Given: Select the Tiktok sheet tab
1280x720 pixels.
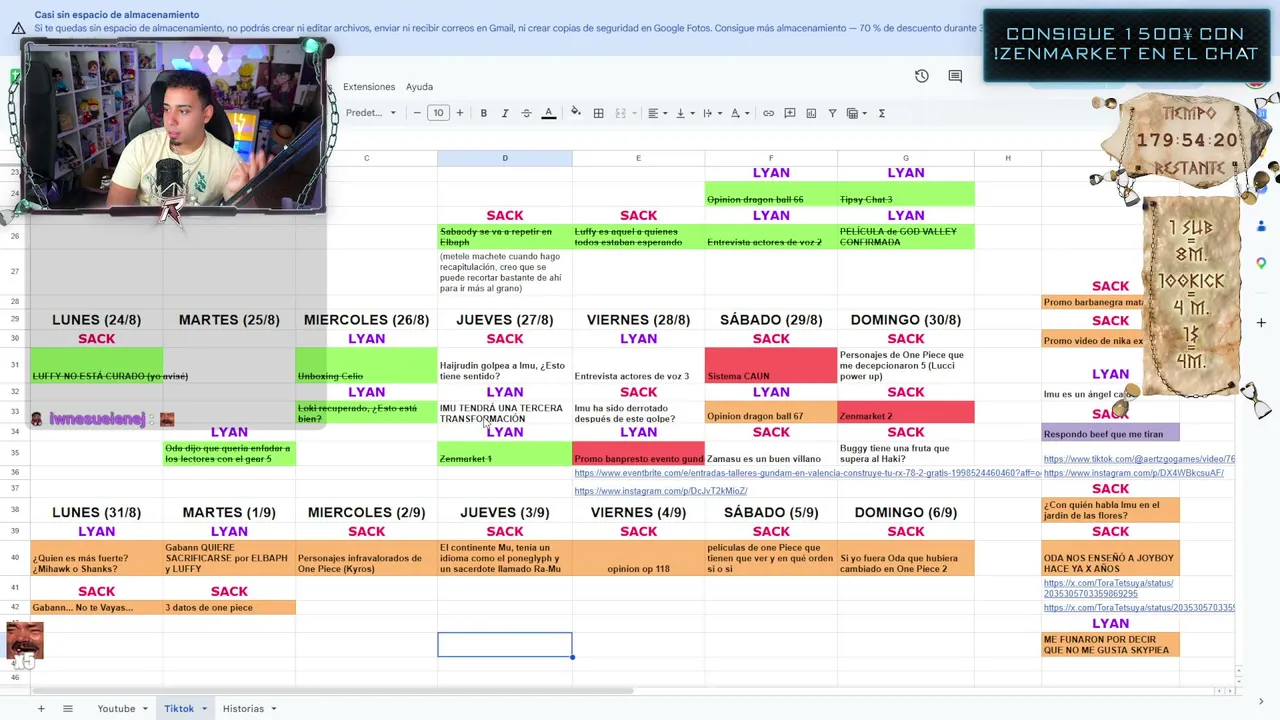Looking at the screenshot, I should click(179, 709).
